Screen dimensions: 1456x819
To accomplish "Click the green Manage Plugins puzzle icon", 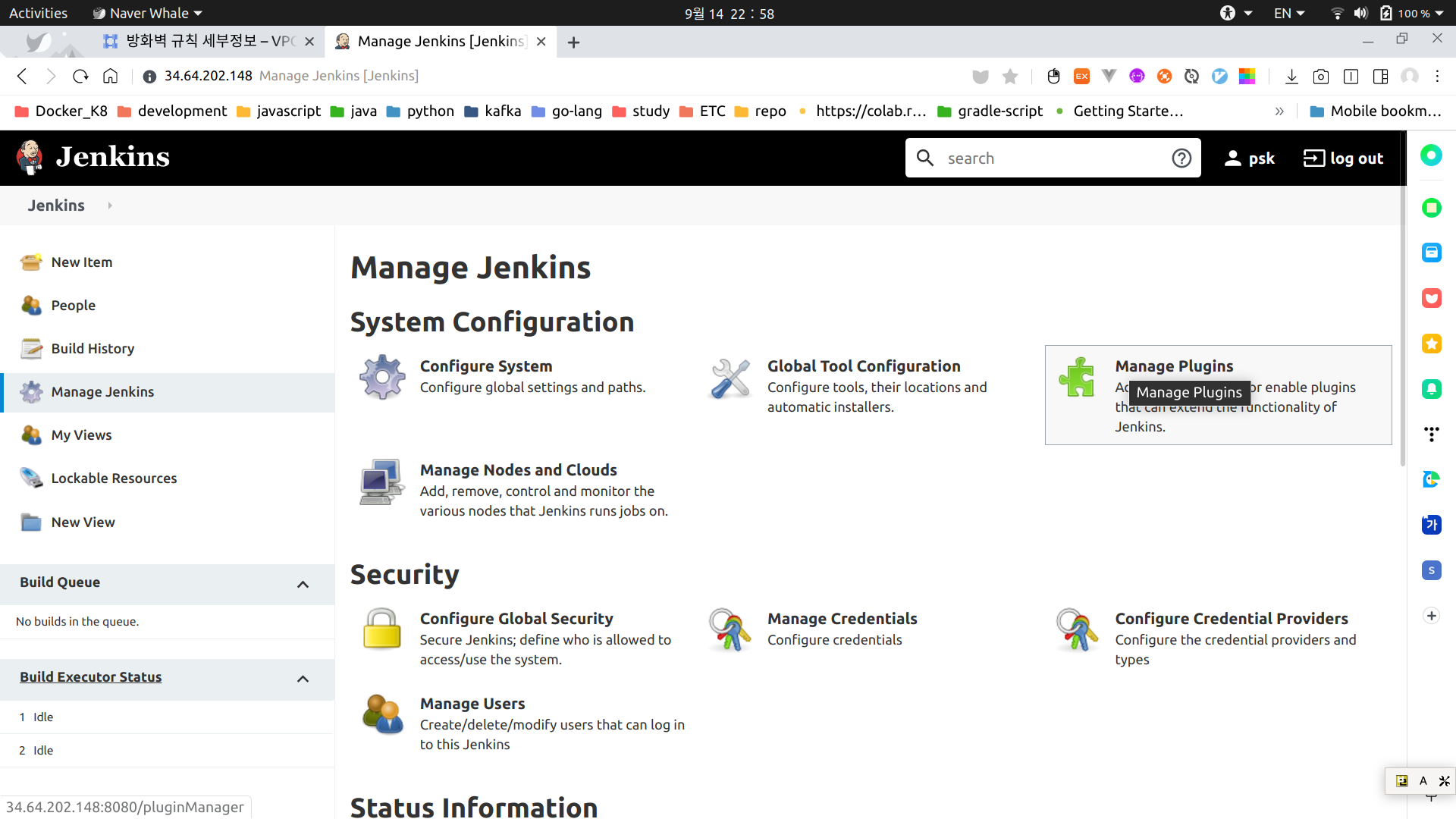I will click(1077, 377).
